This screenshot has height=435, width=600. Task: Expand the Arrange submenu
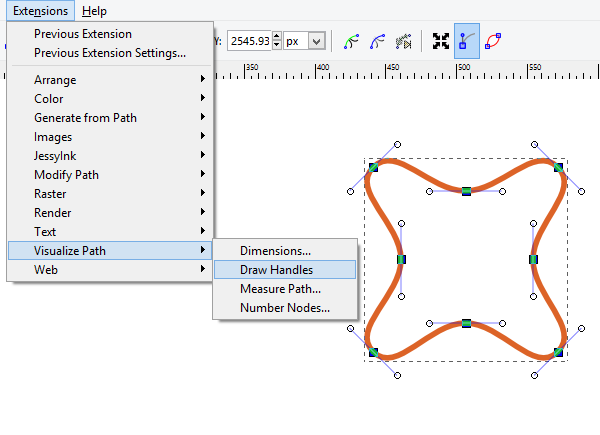point(109,80)
